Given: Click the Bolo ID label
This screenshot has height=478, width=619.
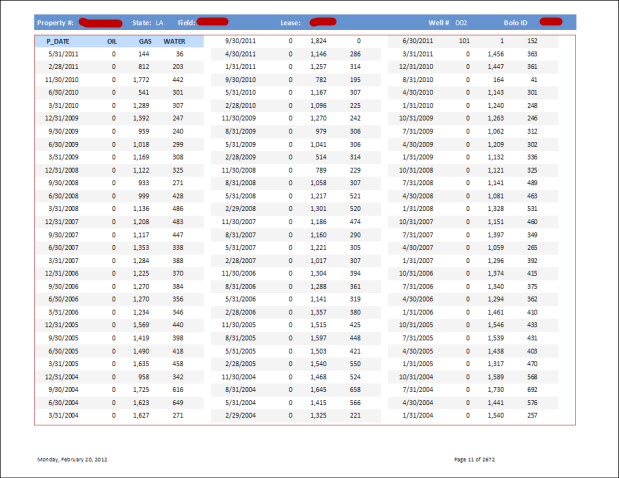Looking at the screenshot, I should [515, 23].
